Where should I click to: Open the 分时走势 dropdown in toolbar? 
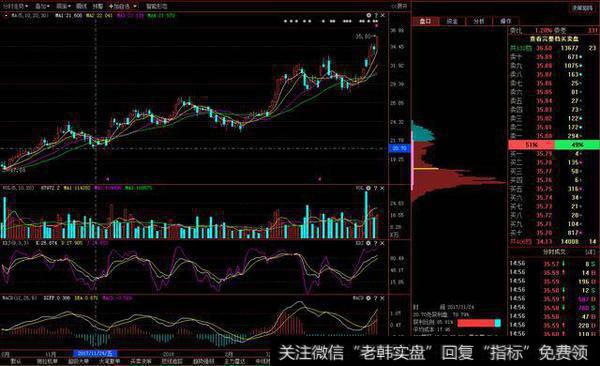pyautogui.click(x=15, y=6)
